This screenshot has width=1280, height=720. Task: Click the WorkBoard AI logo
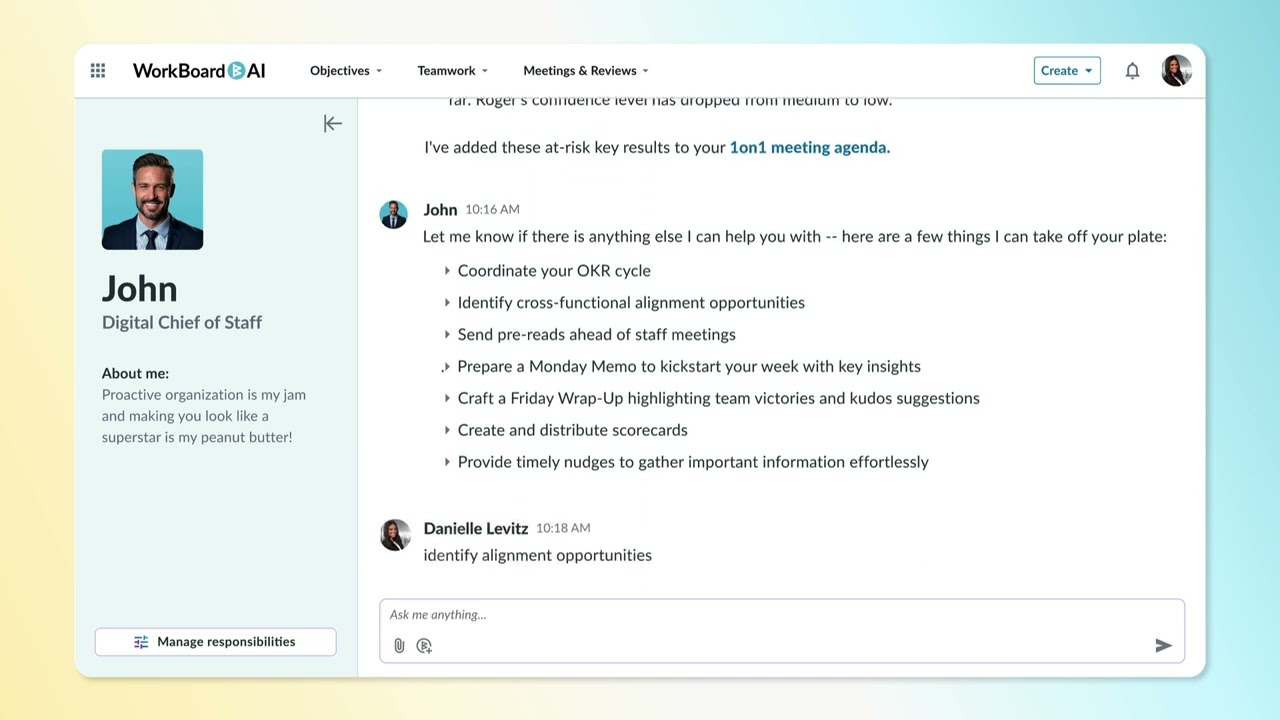(x=199, y=70)
